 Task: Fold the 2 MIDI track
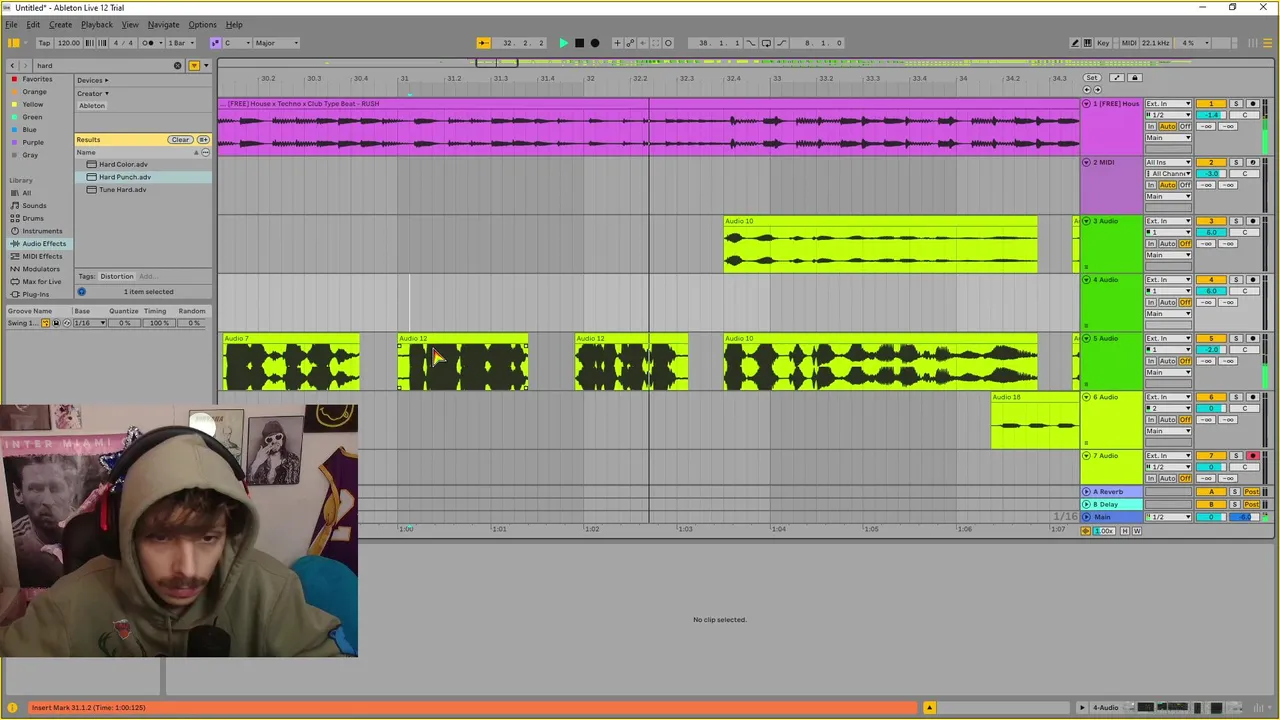point(1087,162)
